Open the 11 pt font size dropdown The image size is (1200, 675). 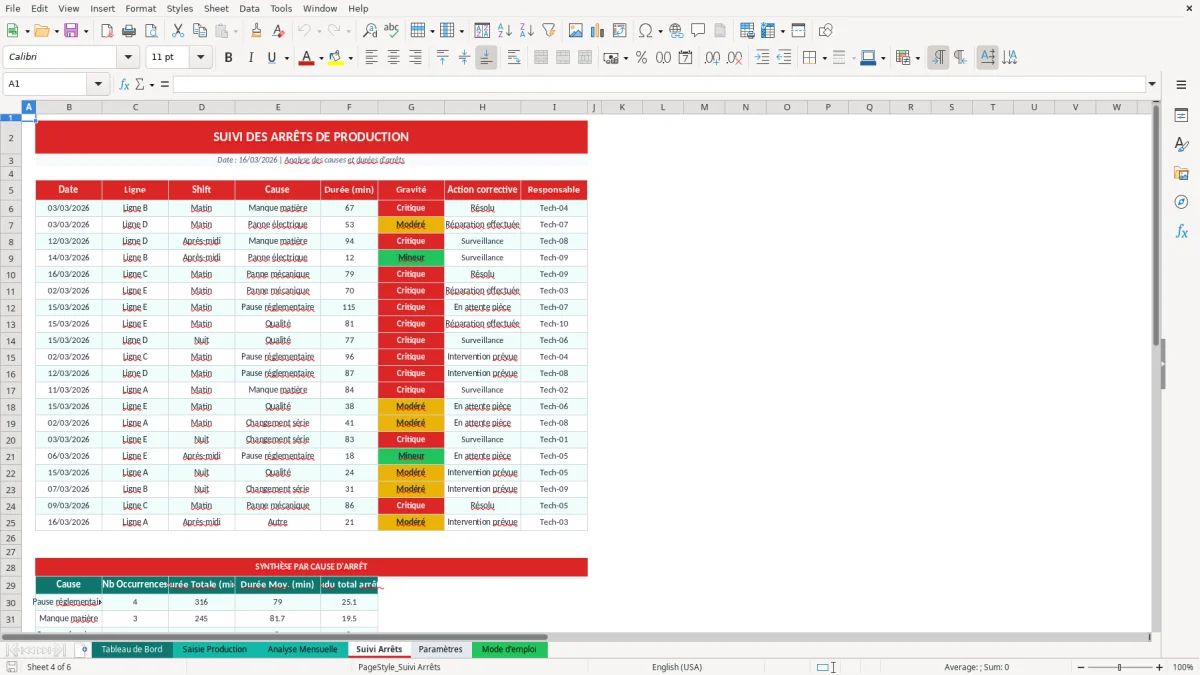pos(201,58)
